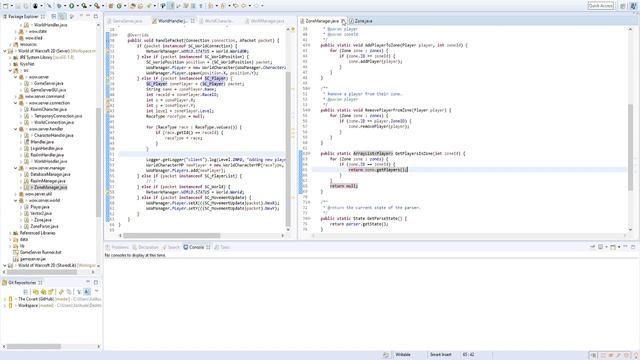Switch to the WorldHandler.java editor tab

pos(172,20)
